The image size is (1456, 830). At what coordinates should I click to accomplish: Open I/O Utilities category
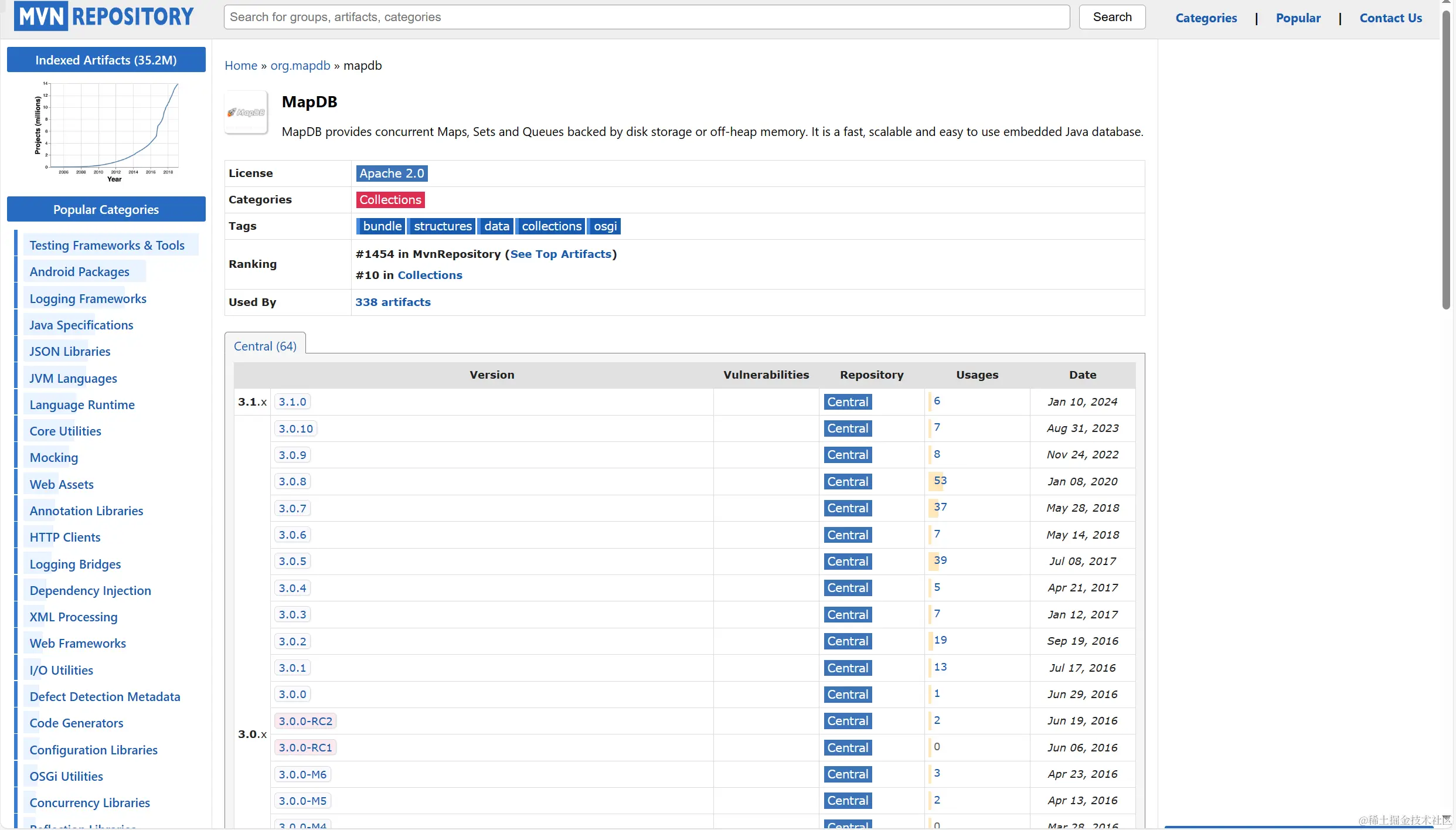[x=61, y=671]
